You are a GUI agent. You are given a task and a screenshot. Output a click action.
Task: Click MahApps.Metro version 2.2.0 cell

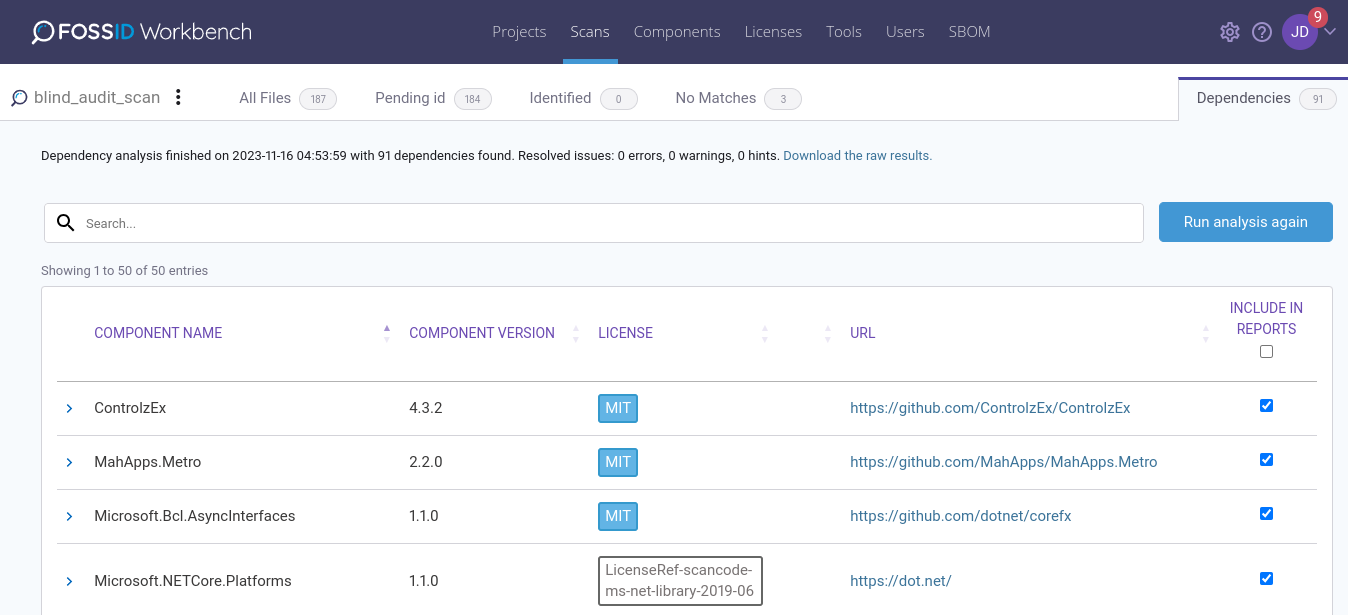pyautogui.click(x=425, y=462)
